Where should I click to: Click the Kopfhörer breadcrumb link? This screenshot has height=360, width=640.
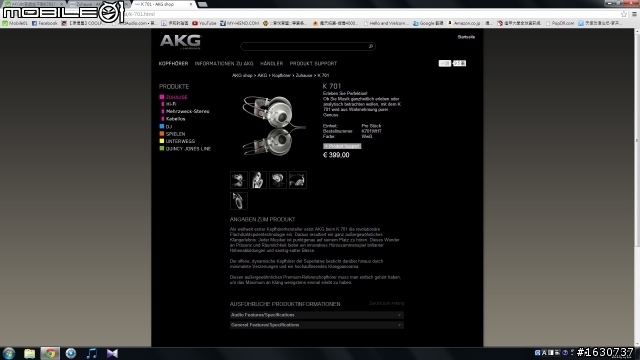[281, 76]
